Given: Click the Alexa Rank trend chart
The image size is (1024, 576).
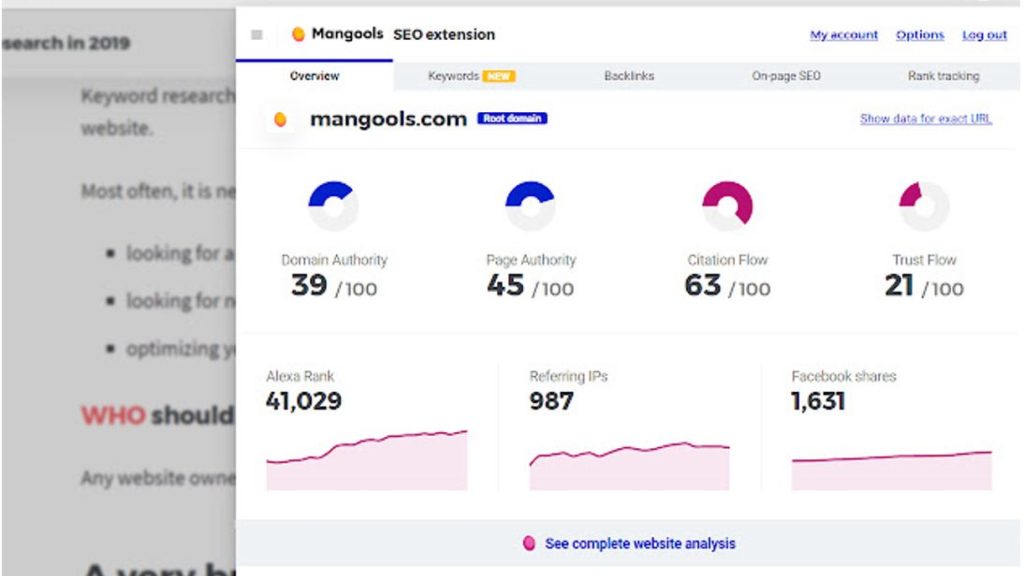Looking at the screenshot, I should (367, 460).
